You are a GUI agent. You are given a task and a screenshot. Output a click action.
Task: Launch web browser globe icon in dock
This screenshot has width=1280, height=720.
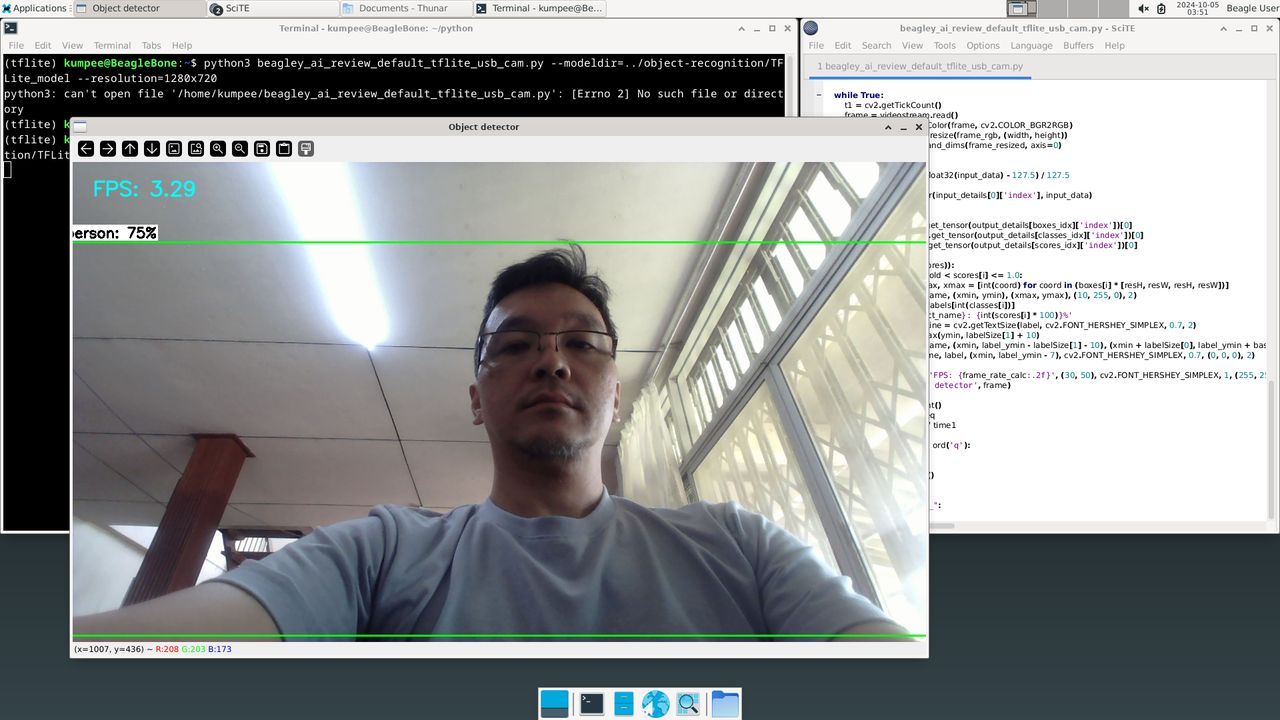click(x=655, y=704)
